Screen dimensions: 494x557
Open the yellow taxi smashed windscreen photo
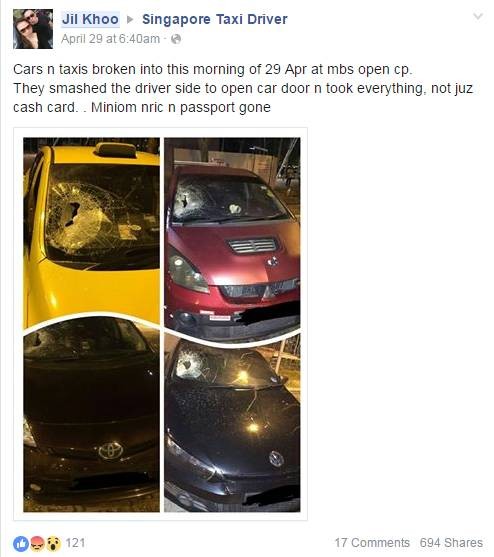click(92, 231)
